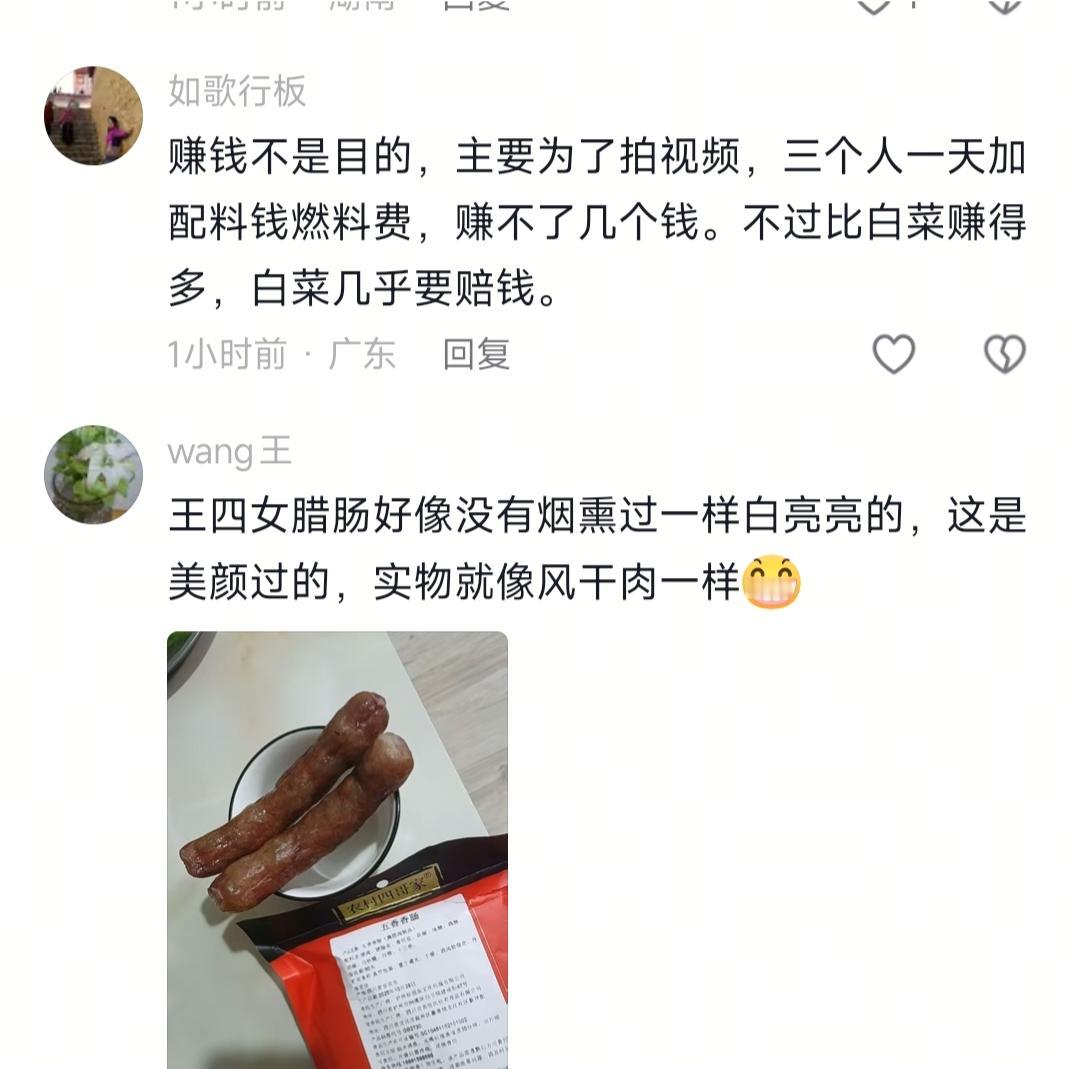The height and width of the screenshot is (1069, 1079).
Task: Tap the grinning emoji in wang王's comment
Action: pos(771,582)
